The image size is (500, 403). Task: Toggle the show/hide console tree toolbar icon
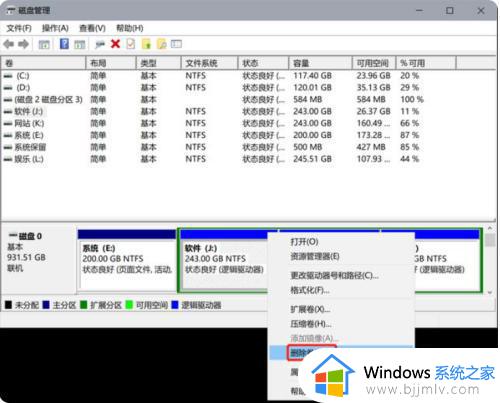click(44, 44)
